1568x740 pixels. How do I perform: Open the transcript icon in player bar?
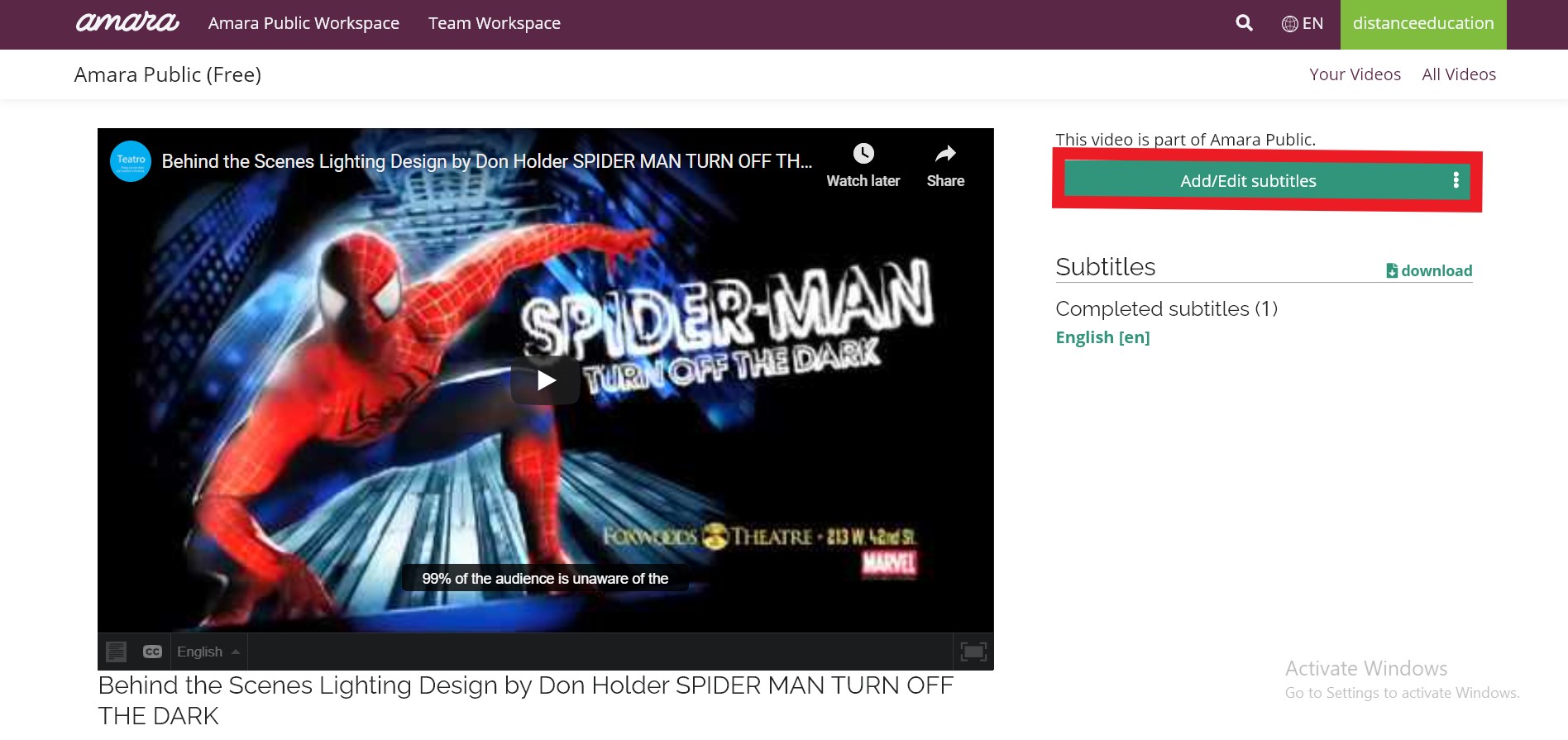click(x=117, y=652)
